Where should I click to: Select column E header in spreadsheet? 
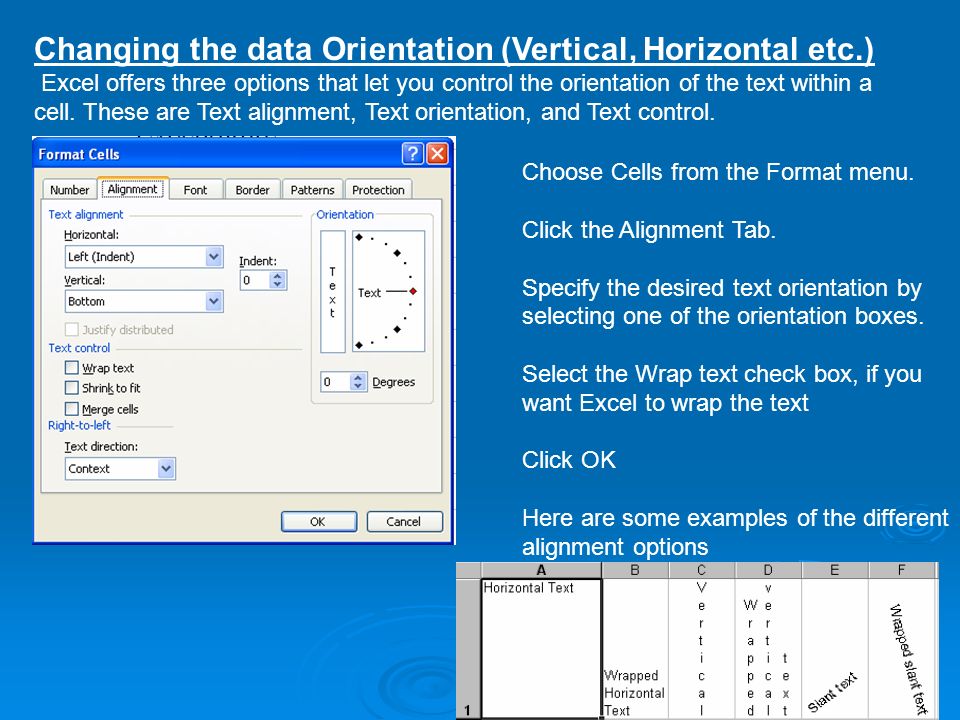(x=834, y=571)
